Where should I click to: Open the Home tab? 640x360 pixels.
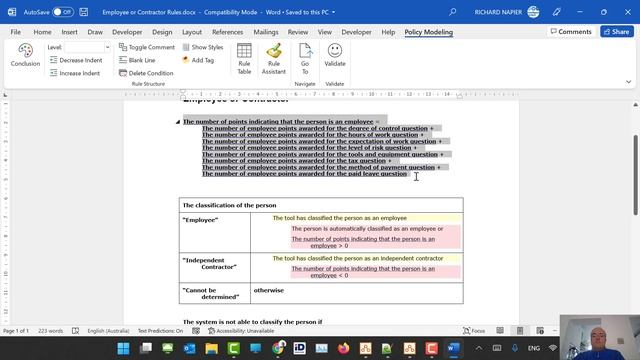42,32
